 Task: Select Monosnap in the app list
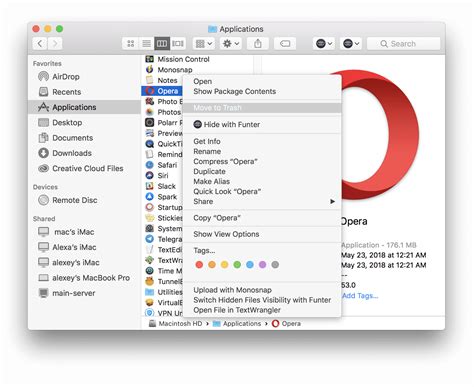click(x=169, y=70)
